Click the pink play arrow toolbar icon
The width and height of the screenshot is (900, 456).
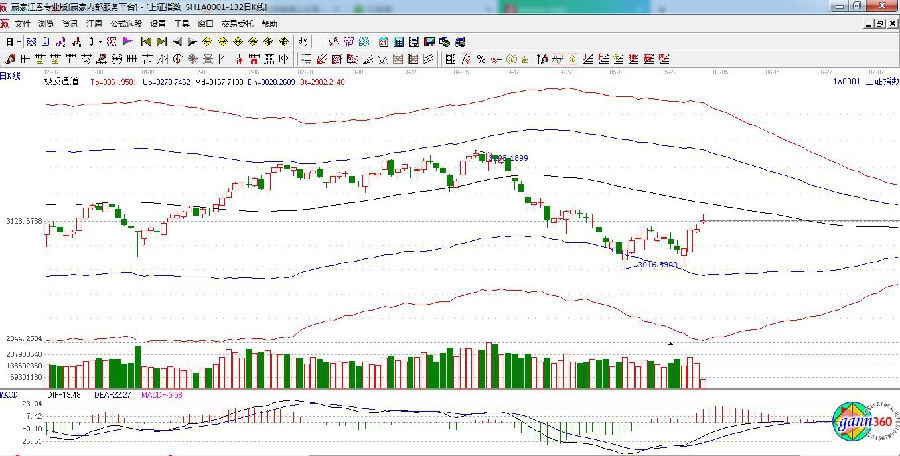[127, 42]
